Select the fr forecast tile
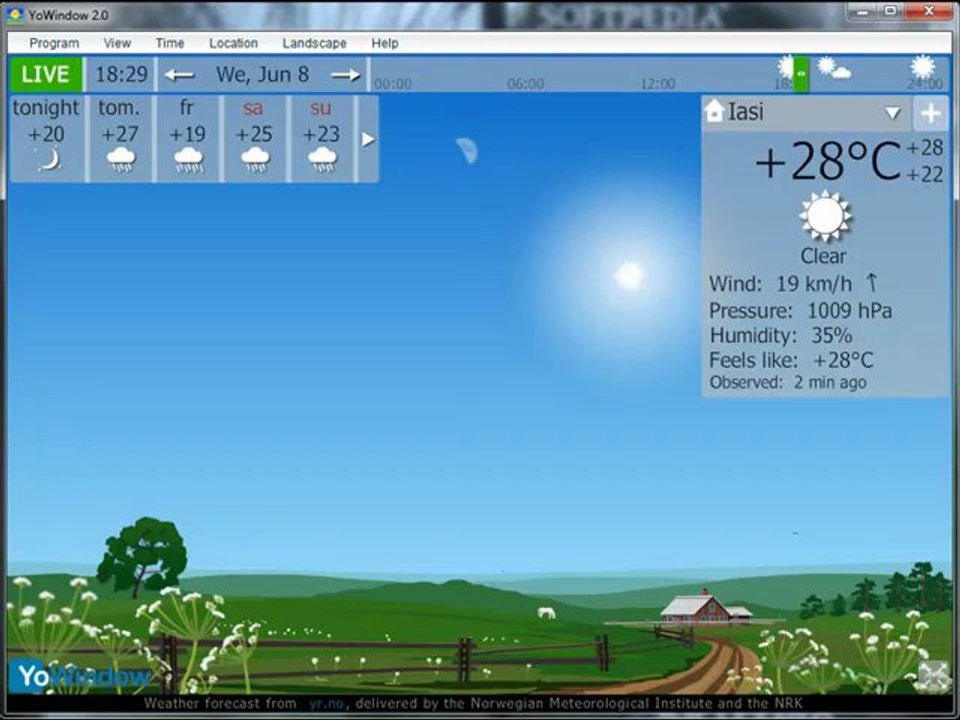 point(187,138)
